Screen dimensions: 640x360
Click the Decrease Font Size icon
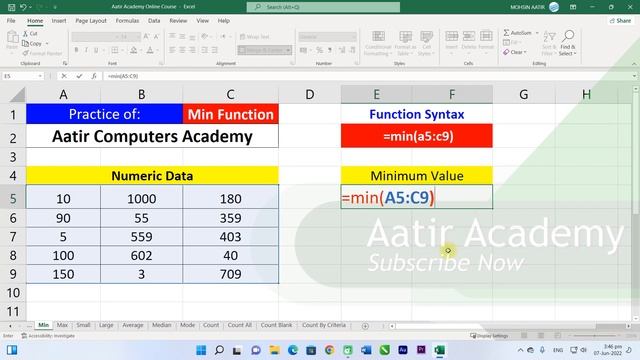(x=156, y=37)
